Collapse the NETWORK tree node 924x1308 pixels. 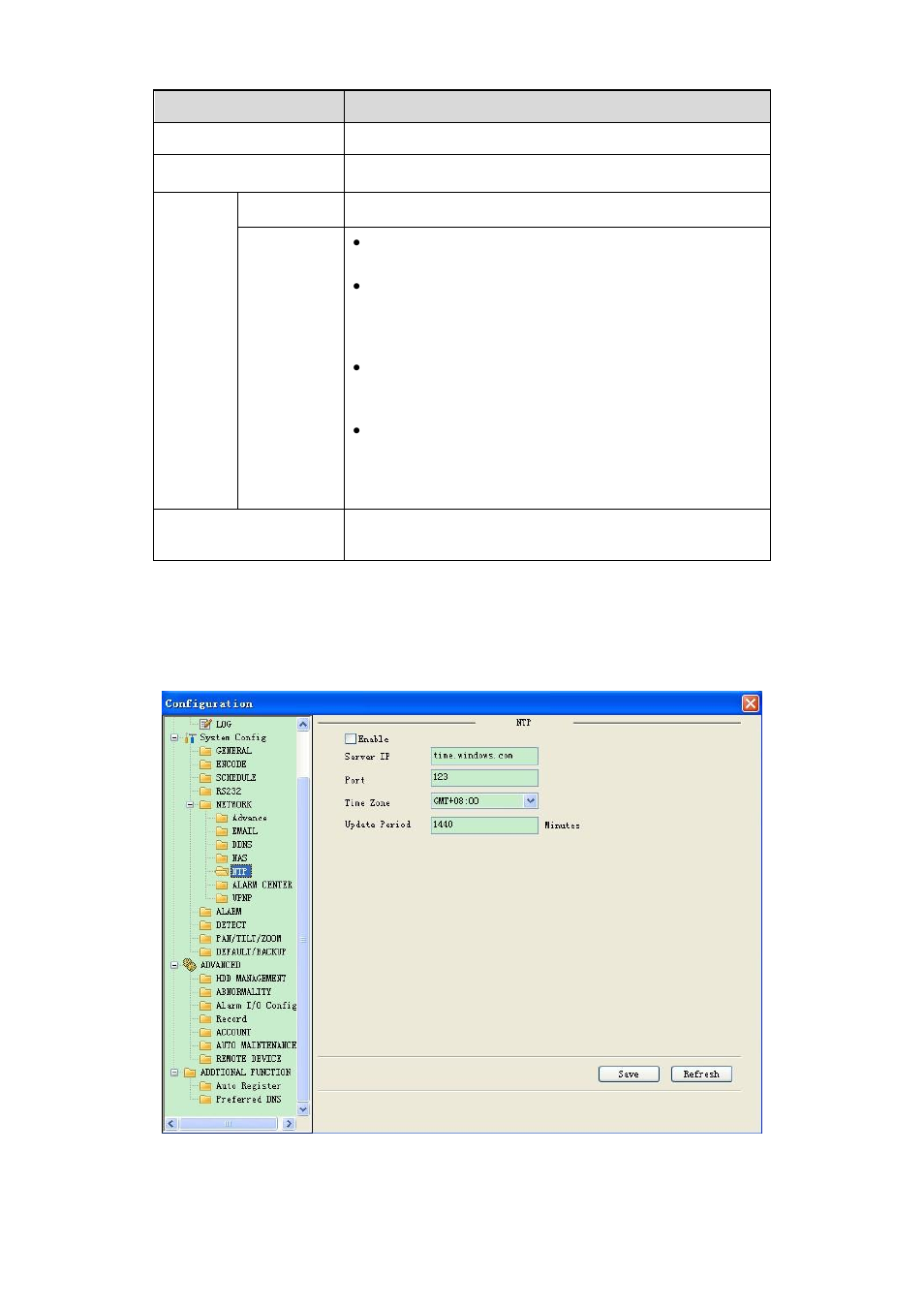click(190, 805)
